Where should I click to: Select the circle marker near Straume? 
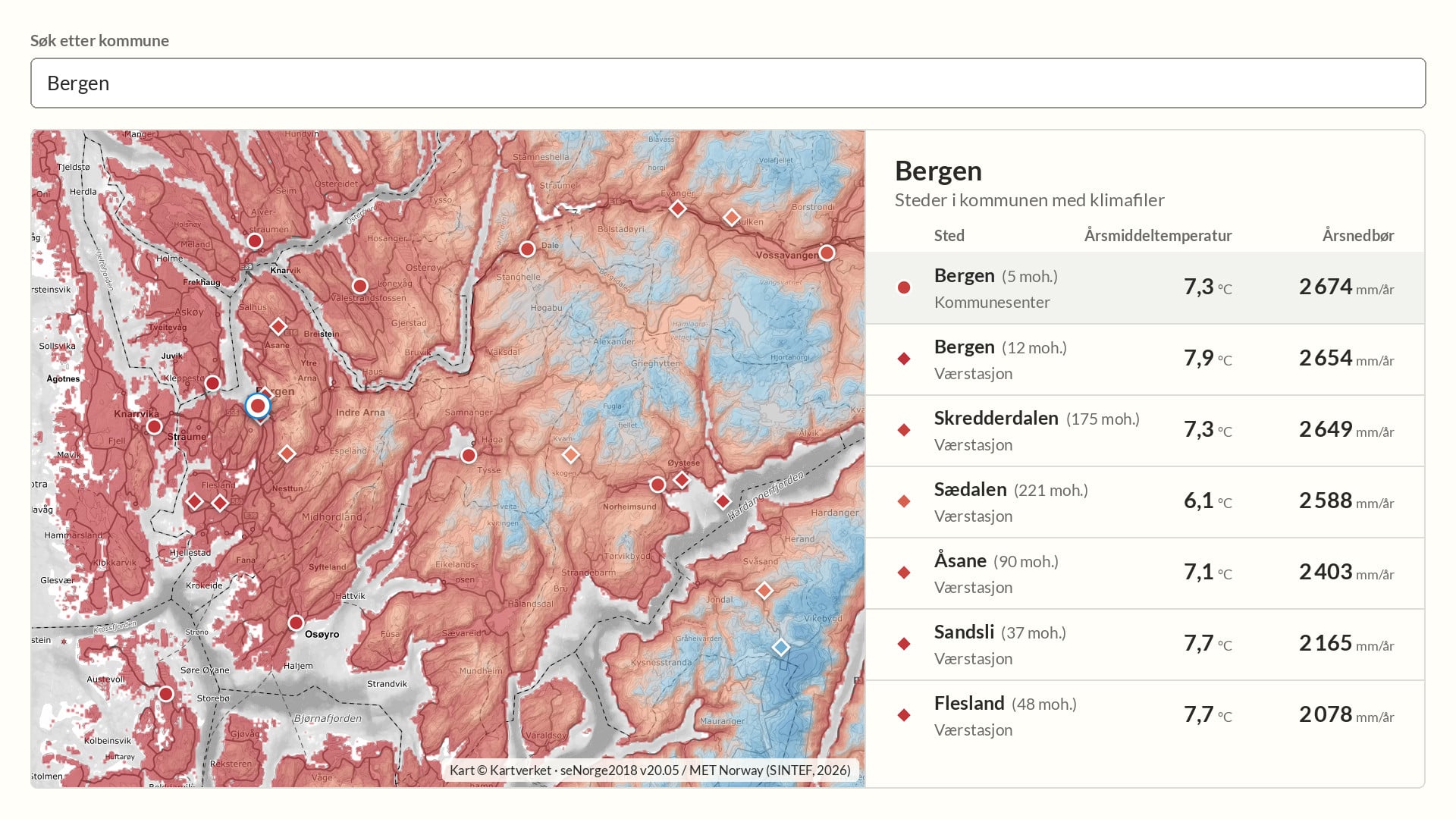(x=154, y=426)
